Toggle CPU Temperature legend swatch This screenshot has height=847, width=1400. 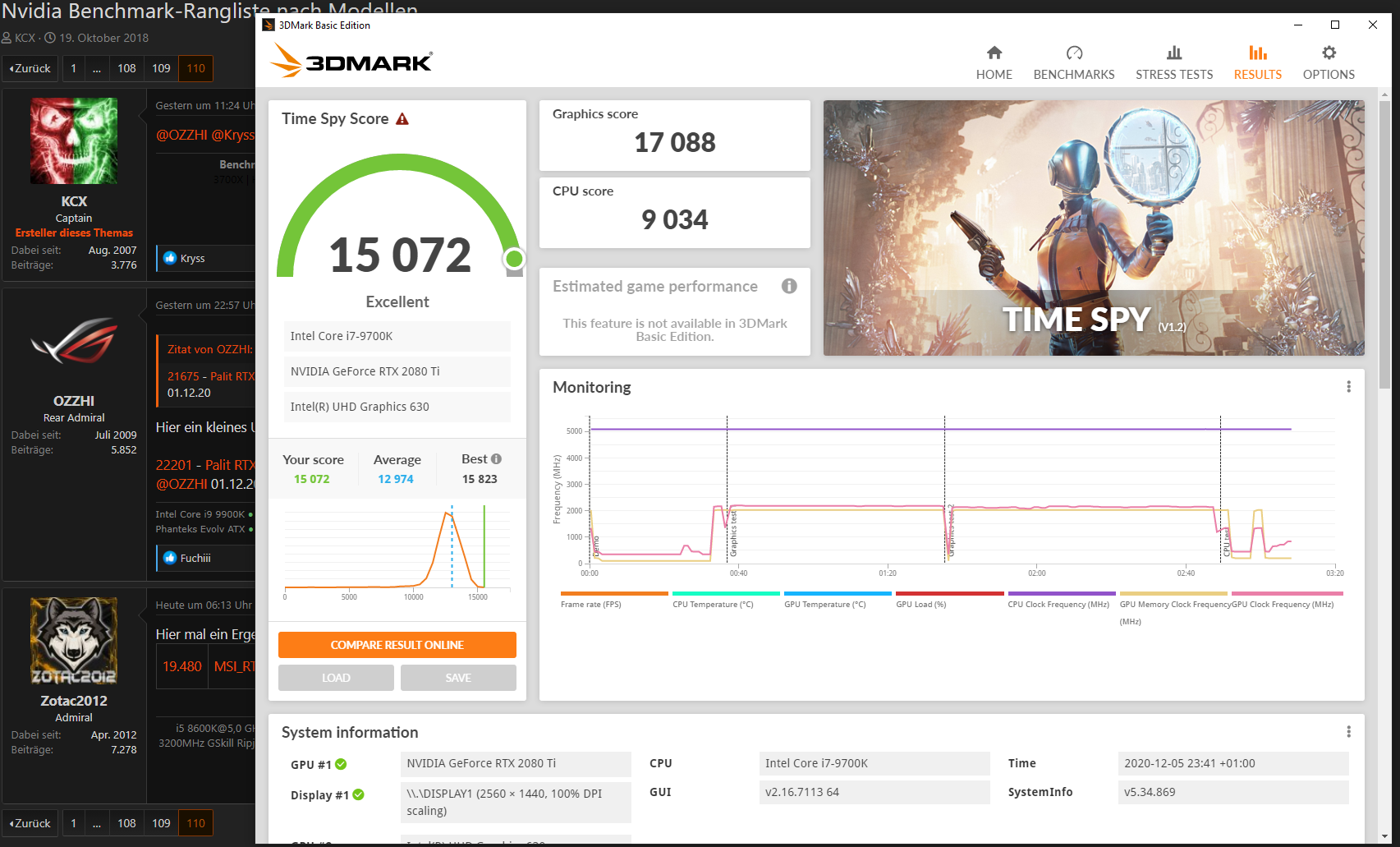(726, 593)
